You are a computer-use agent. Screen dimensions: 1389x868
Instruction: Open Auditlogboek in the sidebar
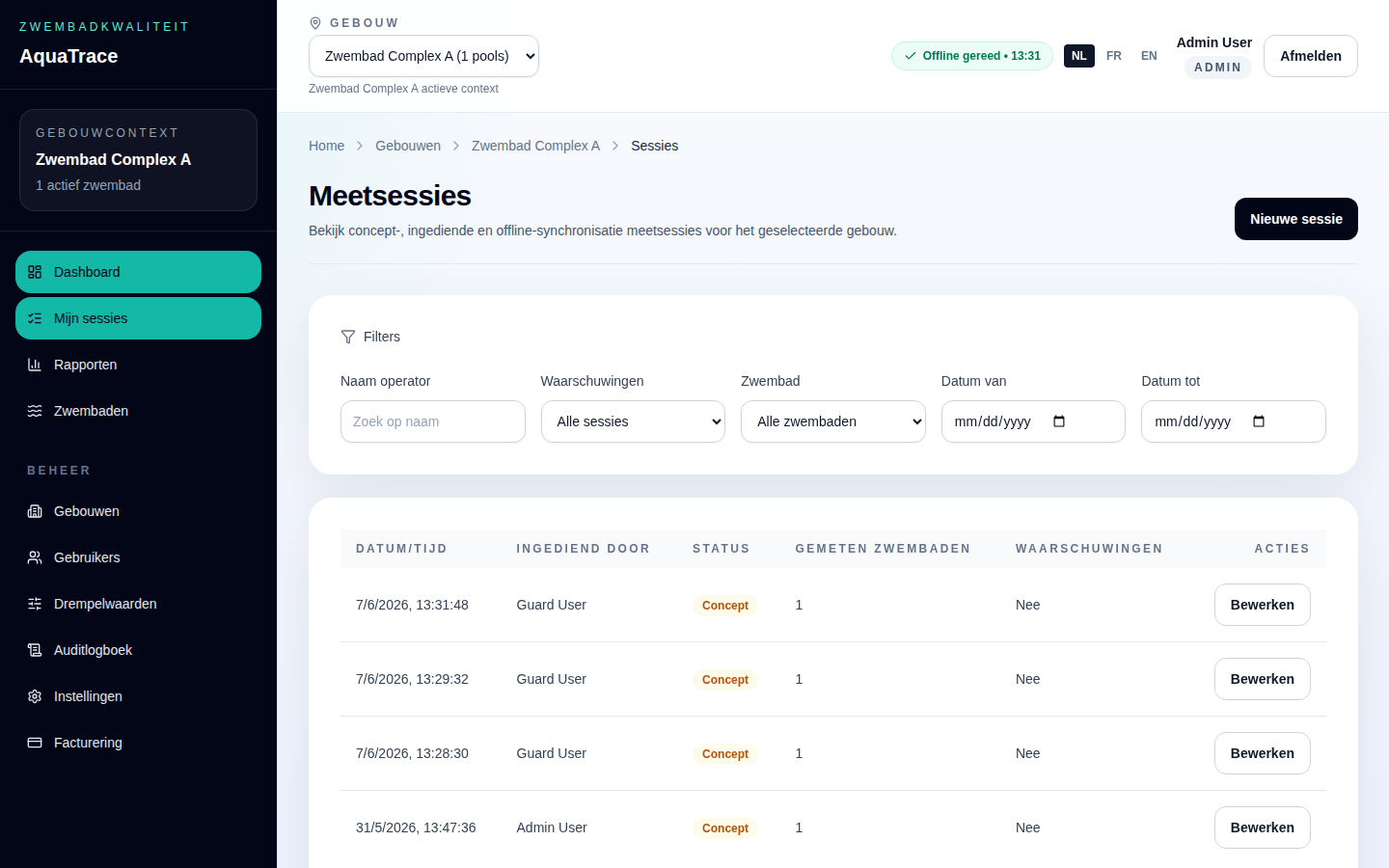(138, 650)
